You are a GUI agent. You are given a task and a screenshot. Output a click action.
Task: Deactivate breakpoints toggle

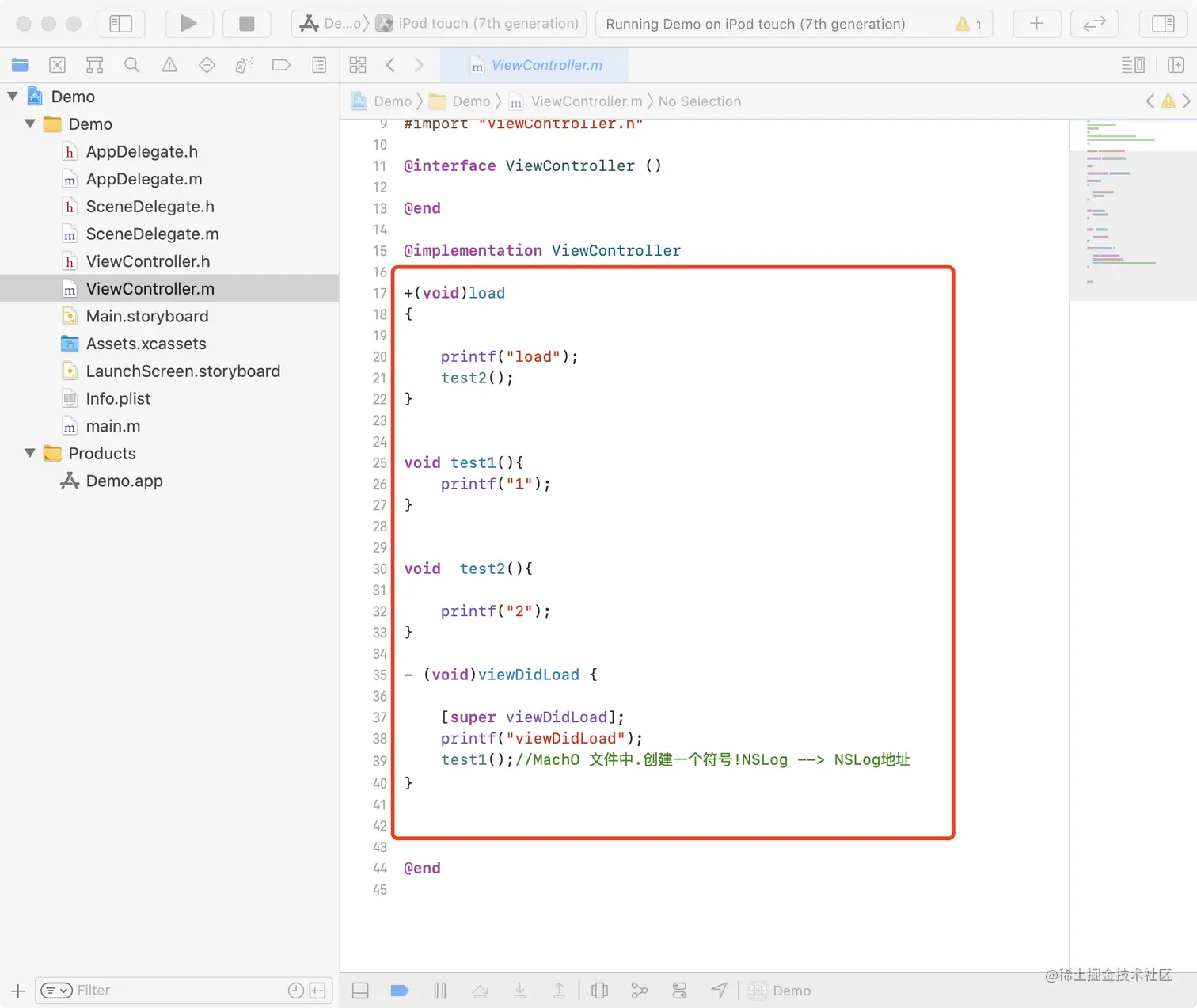[x=400, y=991]
